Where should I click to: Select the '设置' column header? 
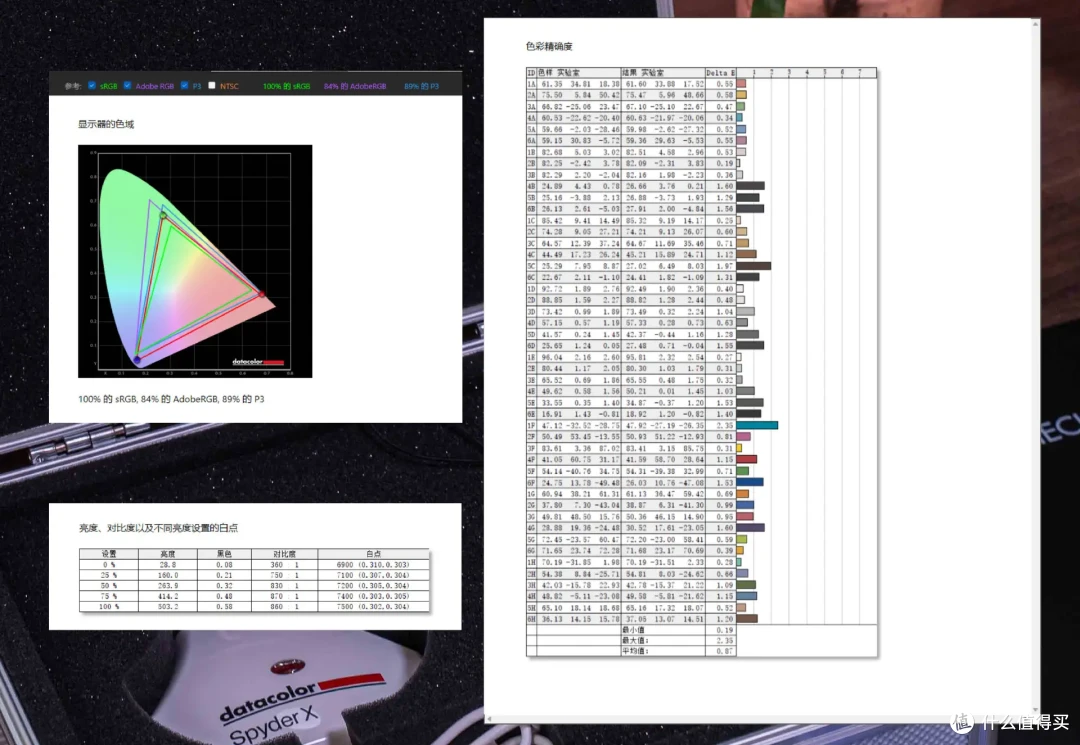[109, 554]
